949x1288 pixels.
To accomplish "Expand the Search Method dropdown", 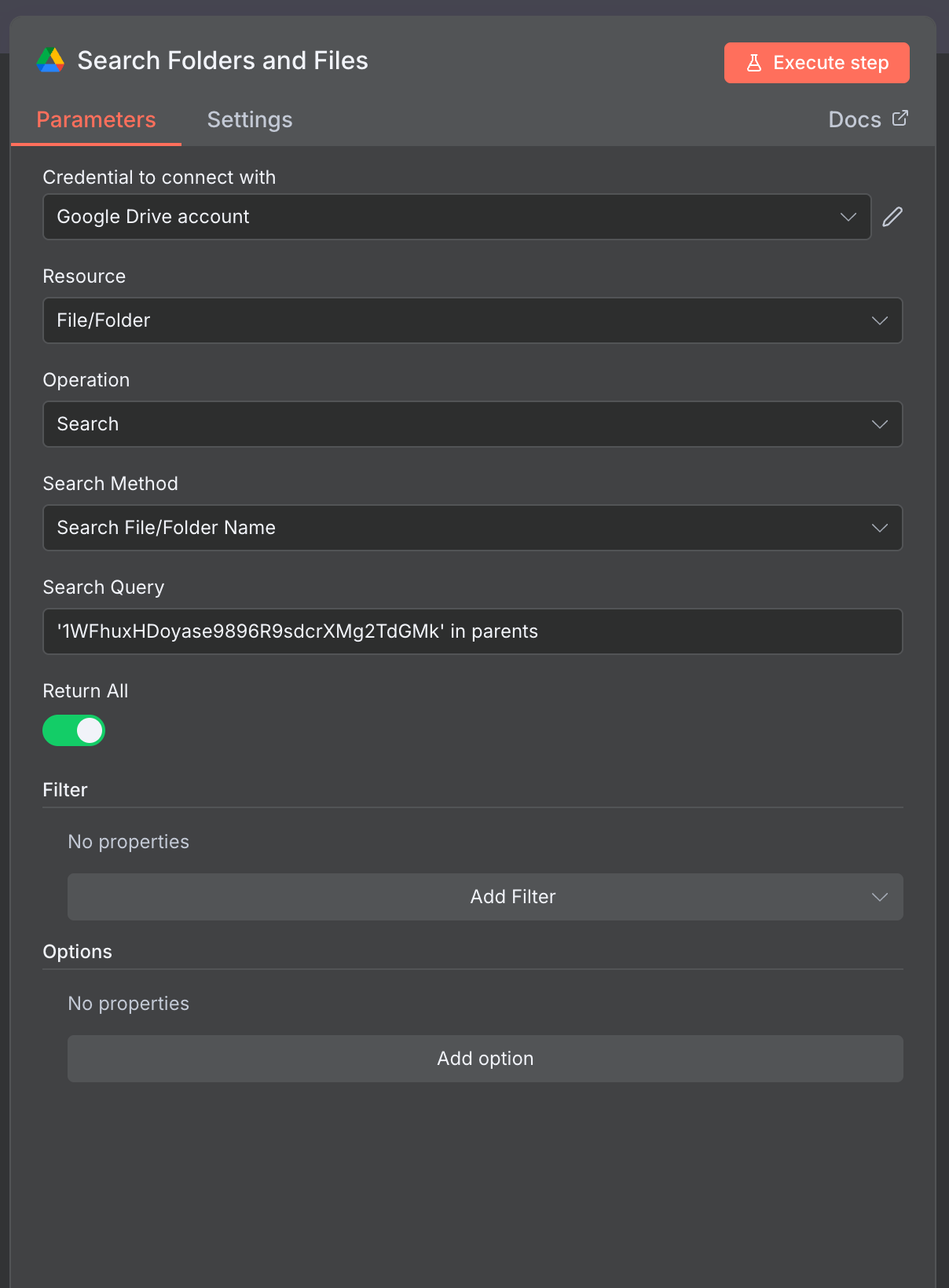I will (x=471, y=528).
